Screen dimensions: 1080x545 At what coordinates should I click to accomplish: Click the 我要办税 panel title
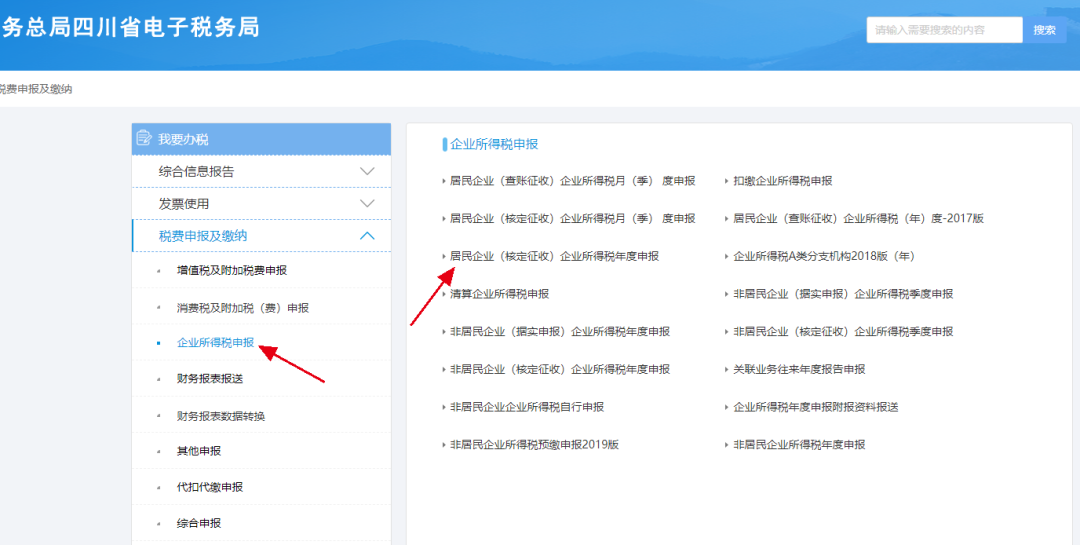[183, 139]
